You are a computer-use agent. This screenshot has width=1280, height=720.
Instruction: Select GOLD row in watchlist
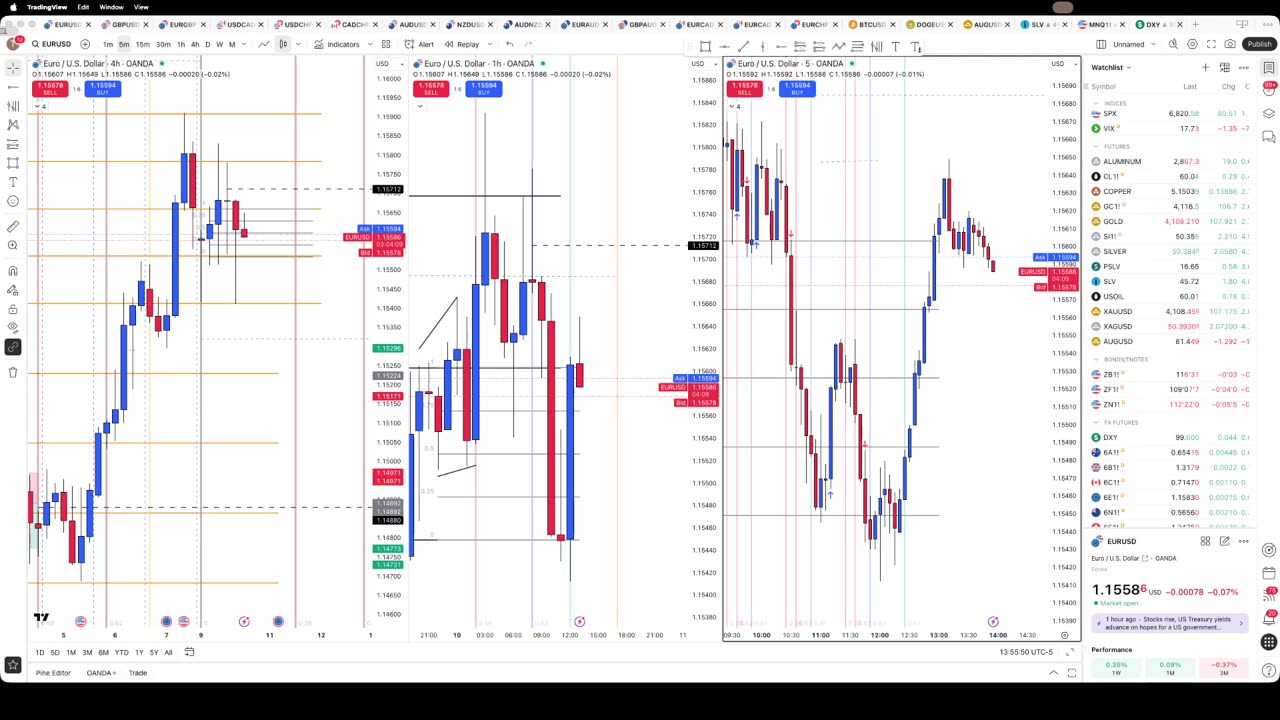point(1170,221)
